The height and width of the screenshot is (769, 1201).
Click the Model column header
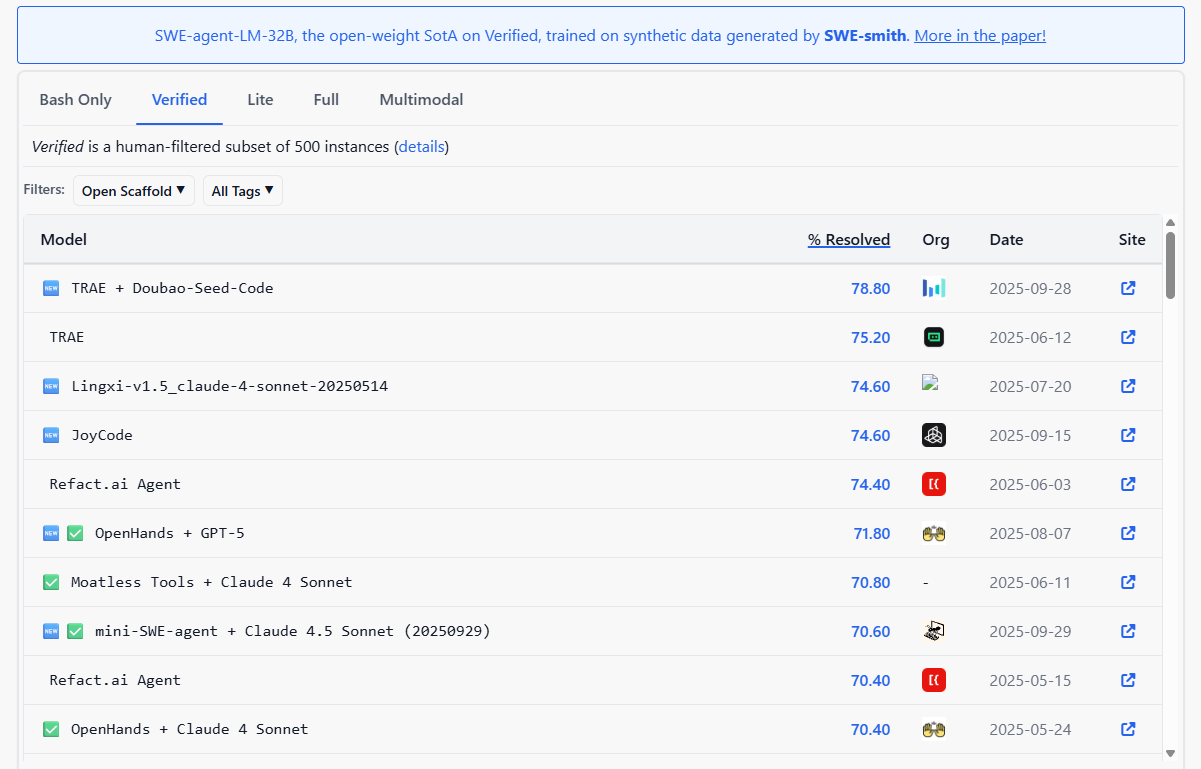coord(64,240)
